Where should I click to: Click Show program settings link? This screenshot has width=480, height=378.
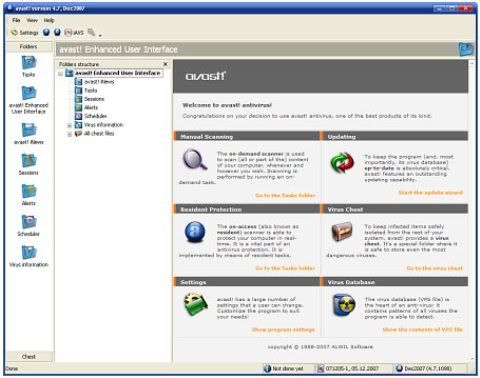point(283,330)
